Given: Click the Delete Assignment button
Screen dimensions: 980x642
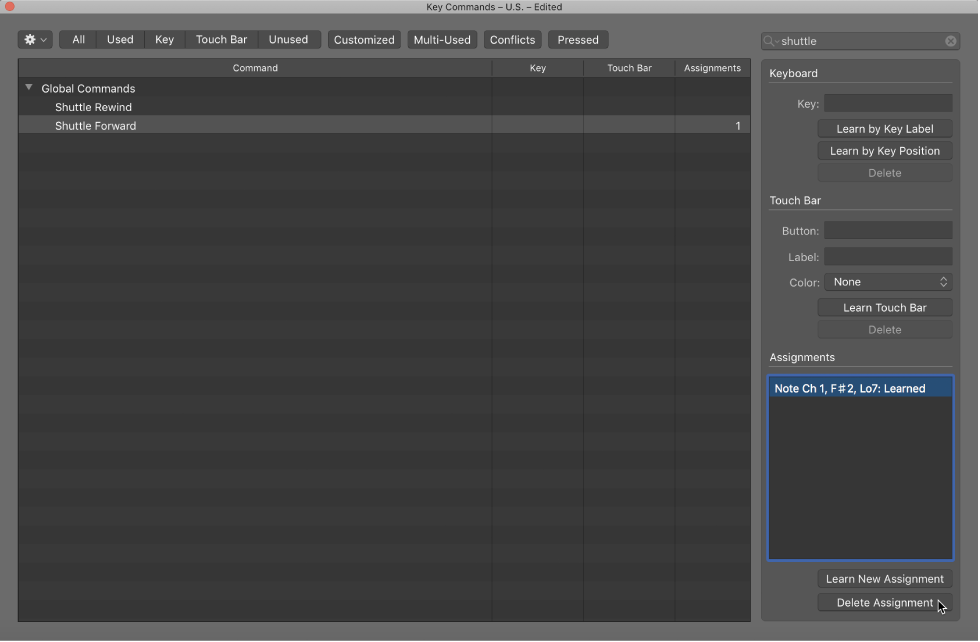Looking at the screenshot, I should coord(884,602).
